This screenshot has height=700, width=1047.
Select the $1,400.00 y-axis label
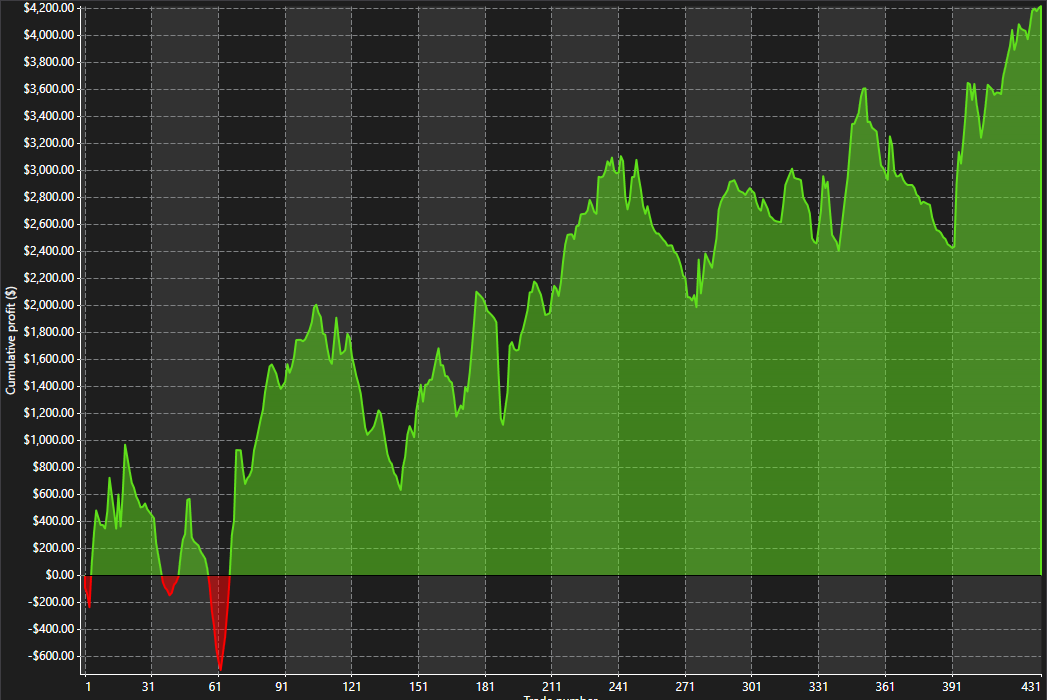click(x=49, y=386)
